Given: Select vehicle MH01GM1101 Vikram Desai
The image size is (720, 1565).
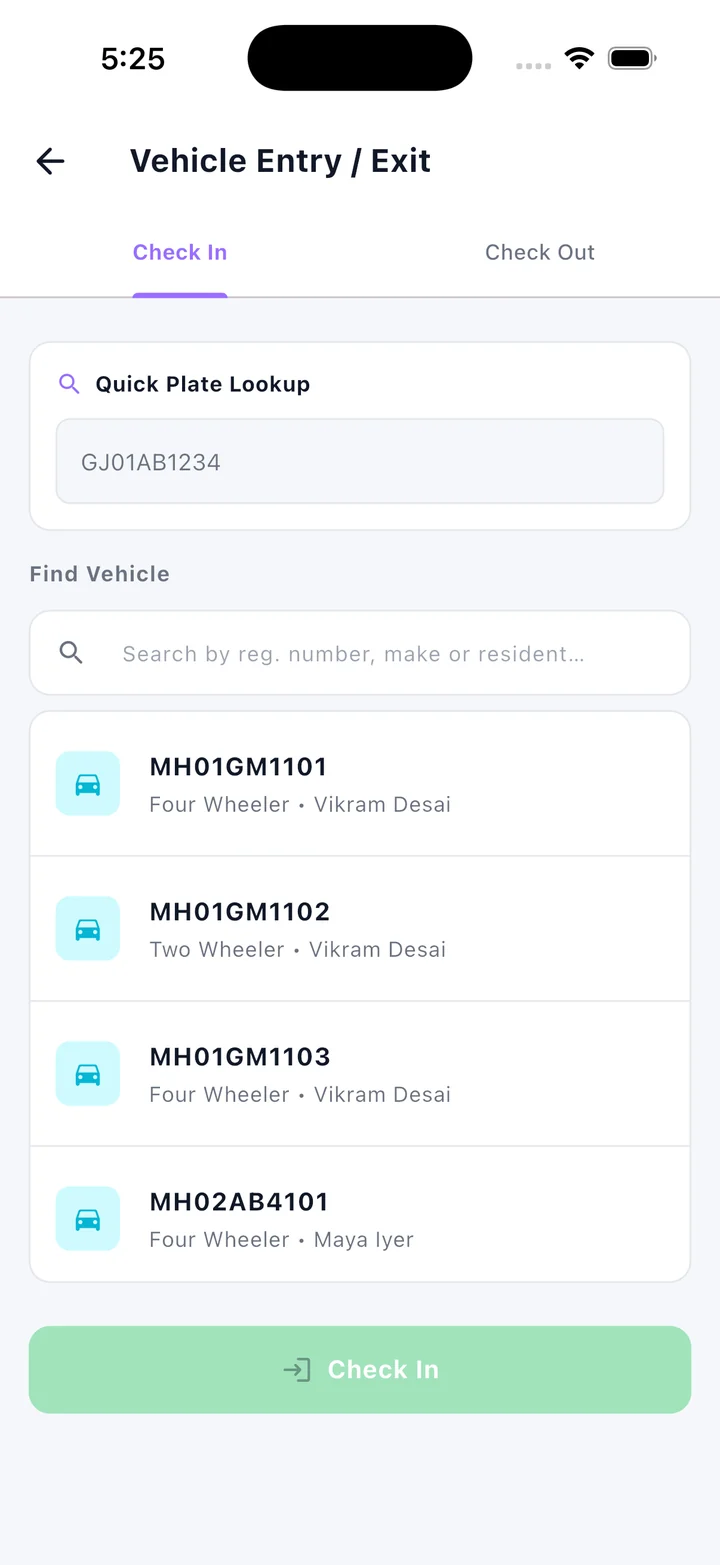Looking at the screenshot, I should point(360,784).
